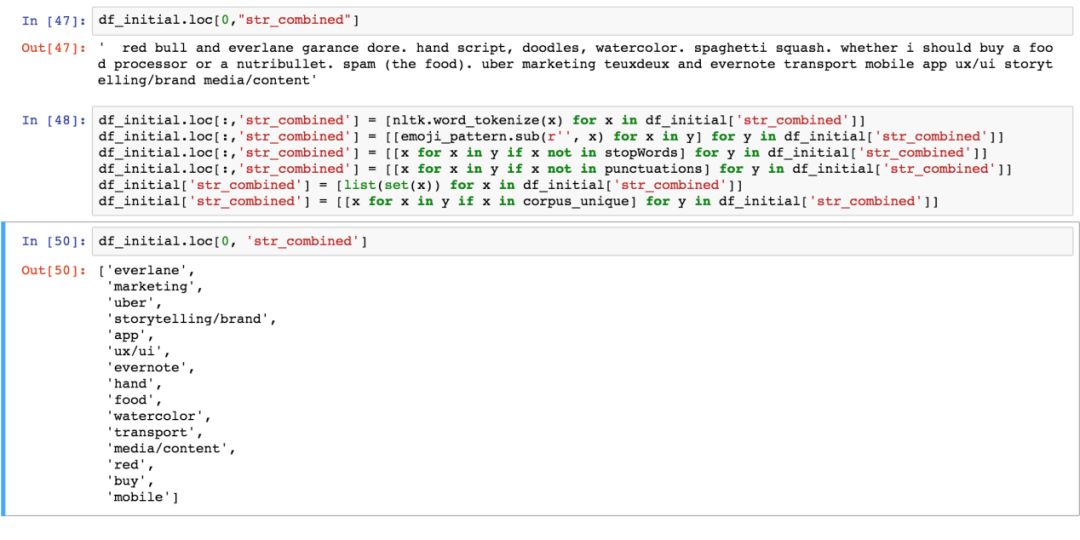Click the corpus_unique filter line of code

(518, 201)
